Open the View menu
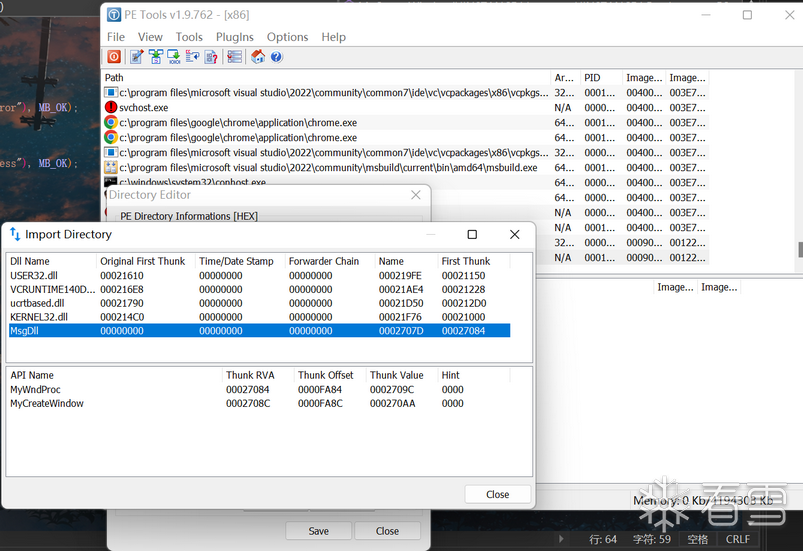Viewport: 803px width, 551px height. click(150, 37)
